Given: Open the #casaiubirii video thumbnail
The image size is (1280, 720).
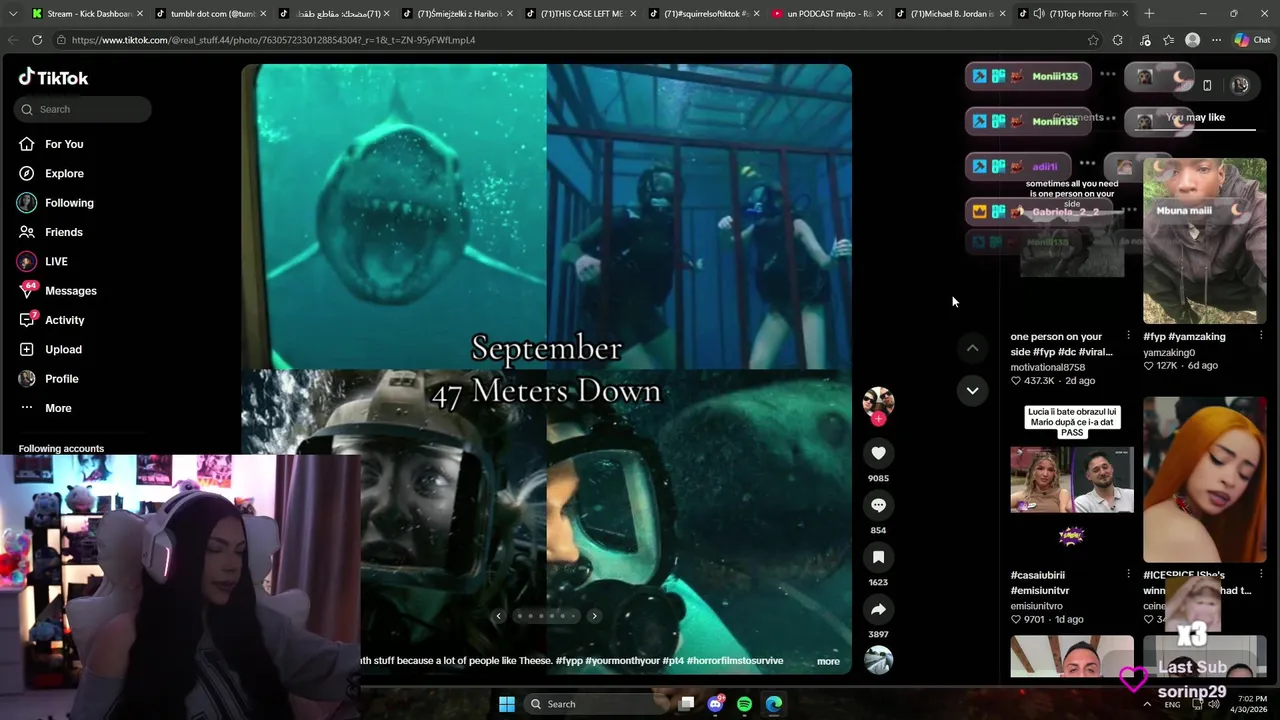Looking at the screenshot, I should coord(1072,480).
